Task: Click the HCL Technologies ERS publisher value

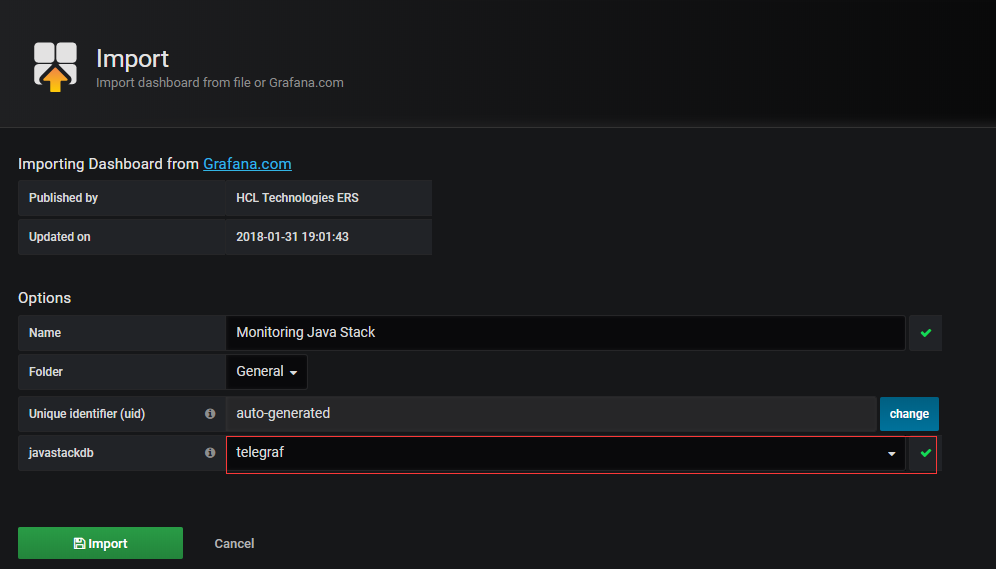Action: (x=297, y=198)
